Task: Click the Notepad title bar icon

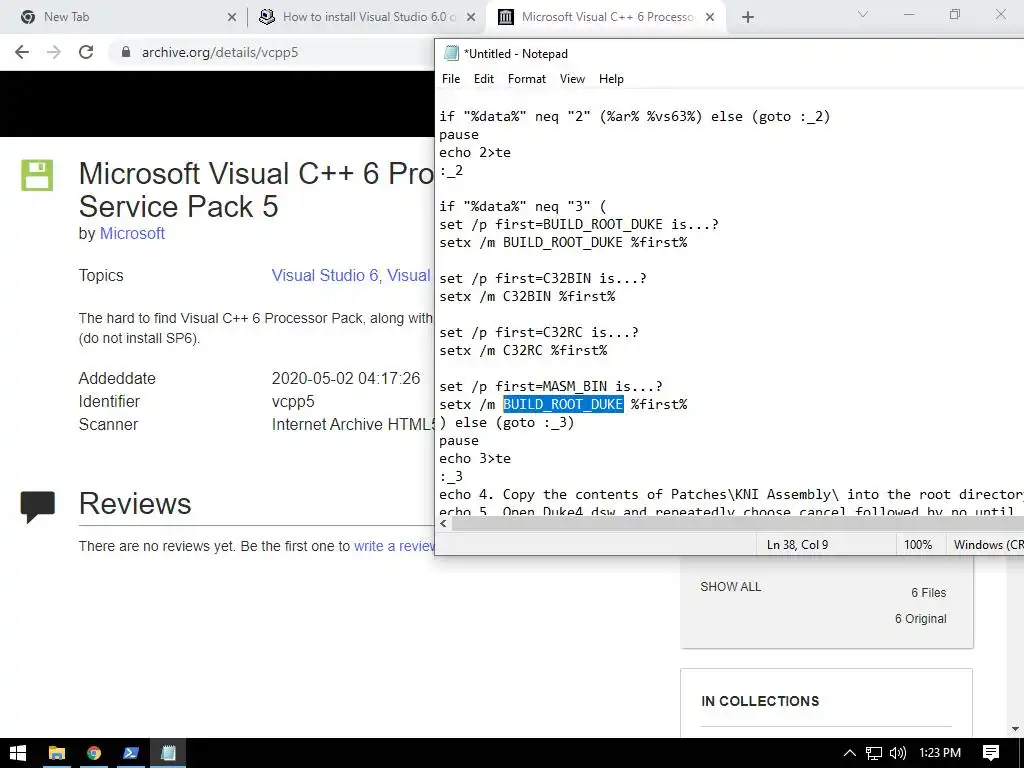Action: 450,54
